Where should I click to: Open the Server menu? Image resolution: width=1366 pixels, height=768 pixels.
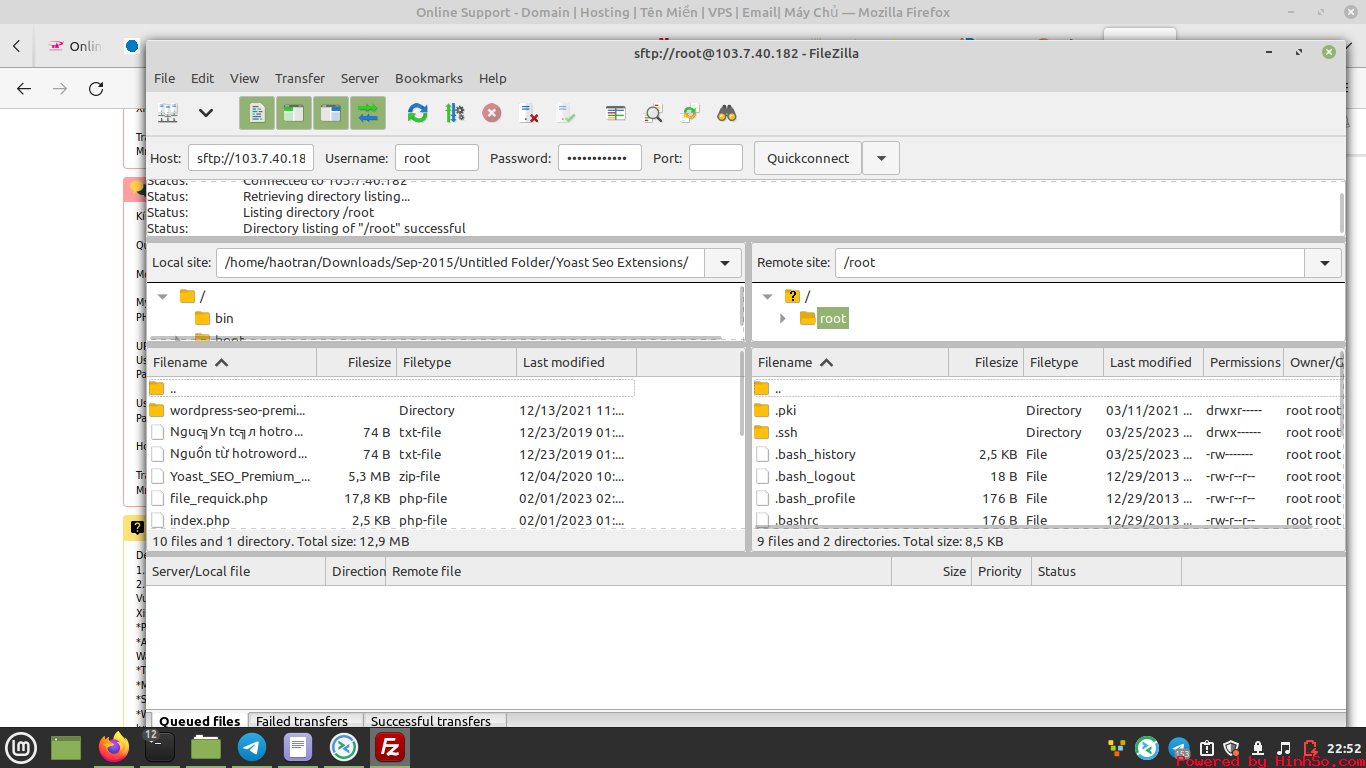pyautogui.click(x=360, y=78)
